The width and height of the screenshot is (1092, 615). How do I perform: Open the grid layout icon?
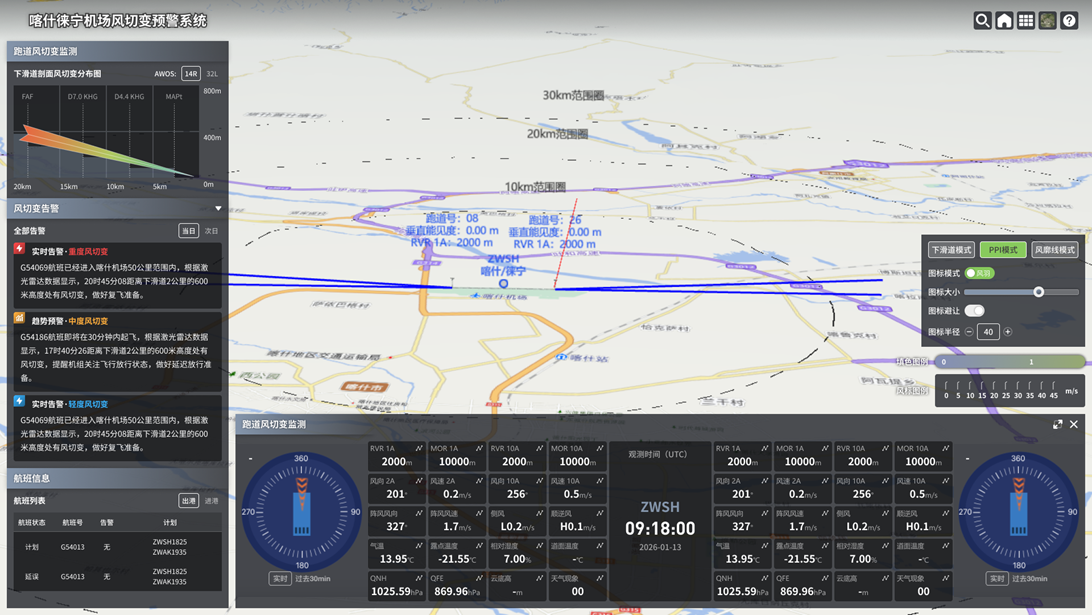pyautogui.click(x=1026, y=20)
